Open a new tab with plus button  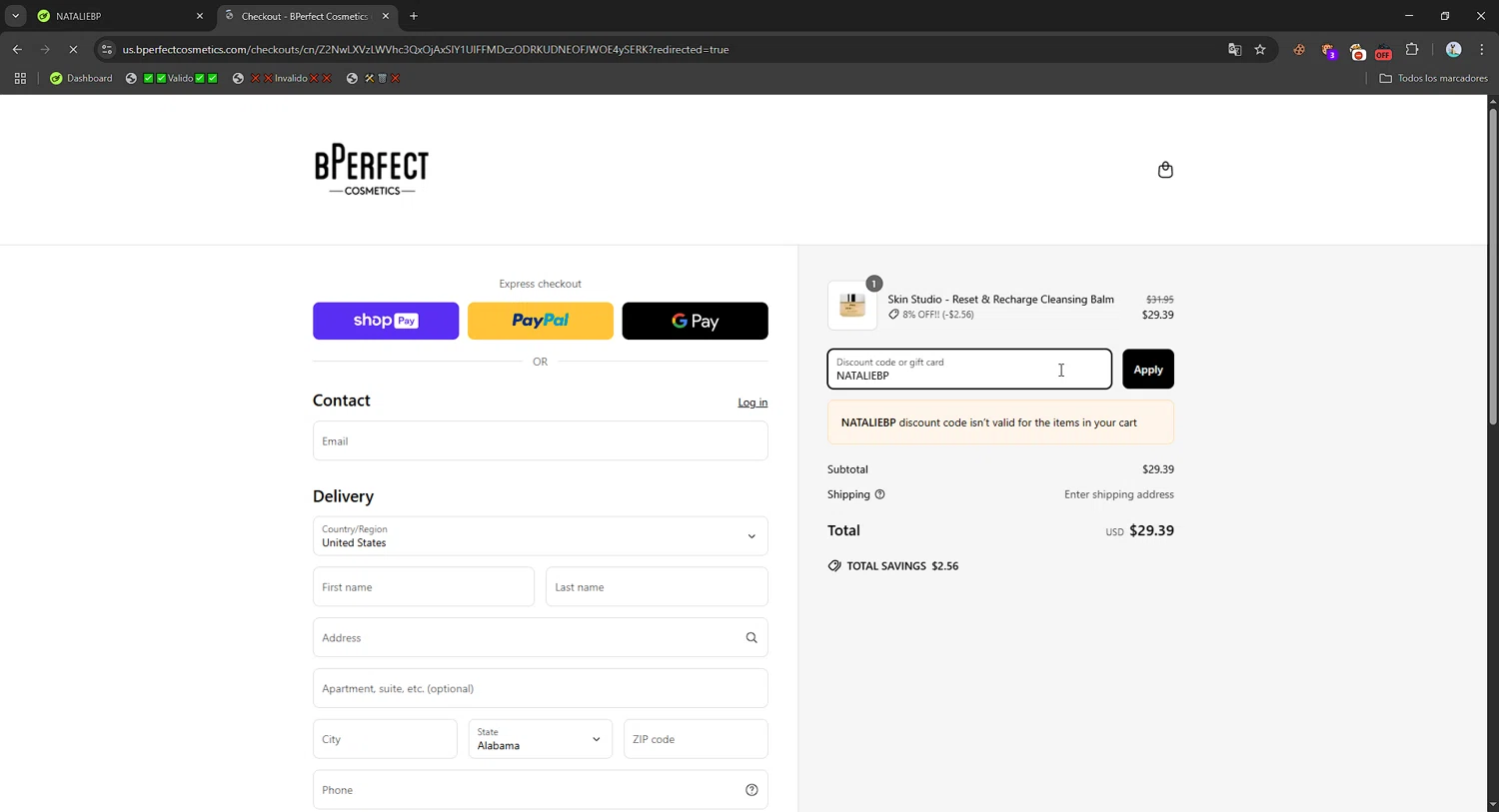pos(414,16)
